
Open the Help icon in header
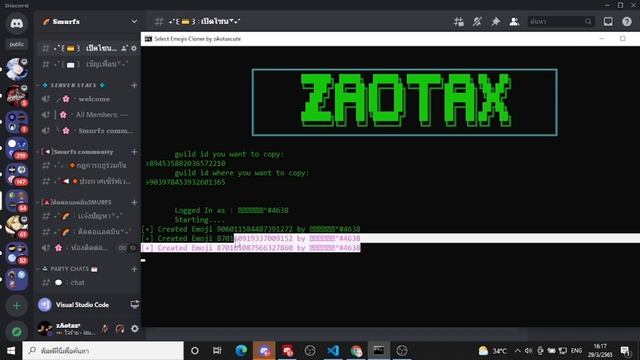(x=627, y=22)
